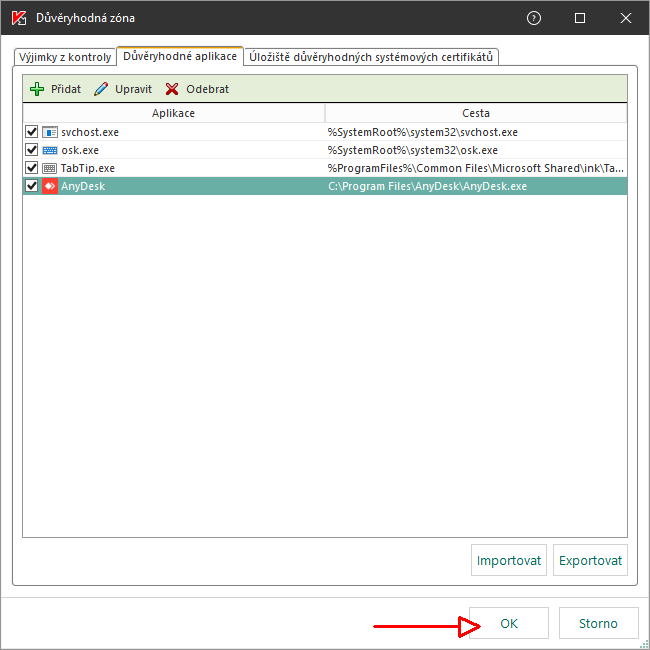Sort by the Cesta column header
The width and height of the screenshot is (650, 650).
476,113
